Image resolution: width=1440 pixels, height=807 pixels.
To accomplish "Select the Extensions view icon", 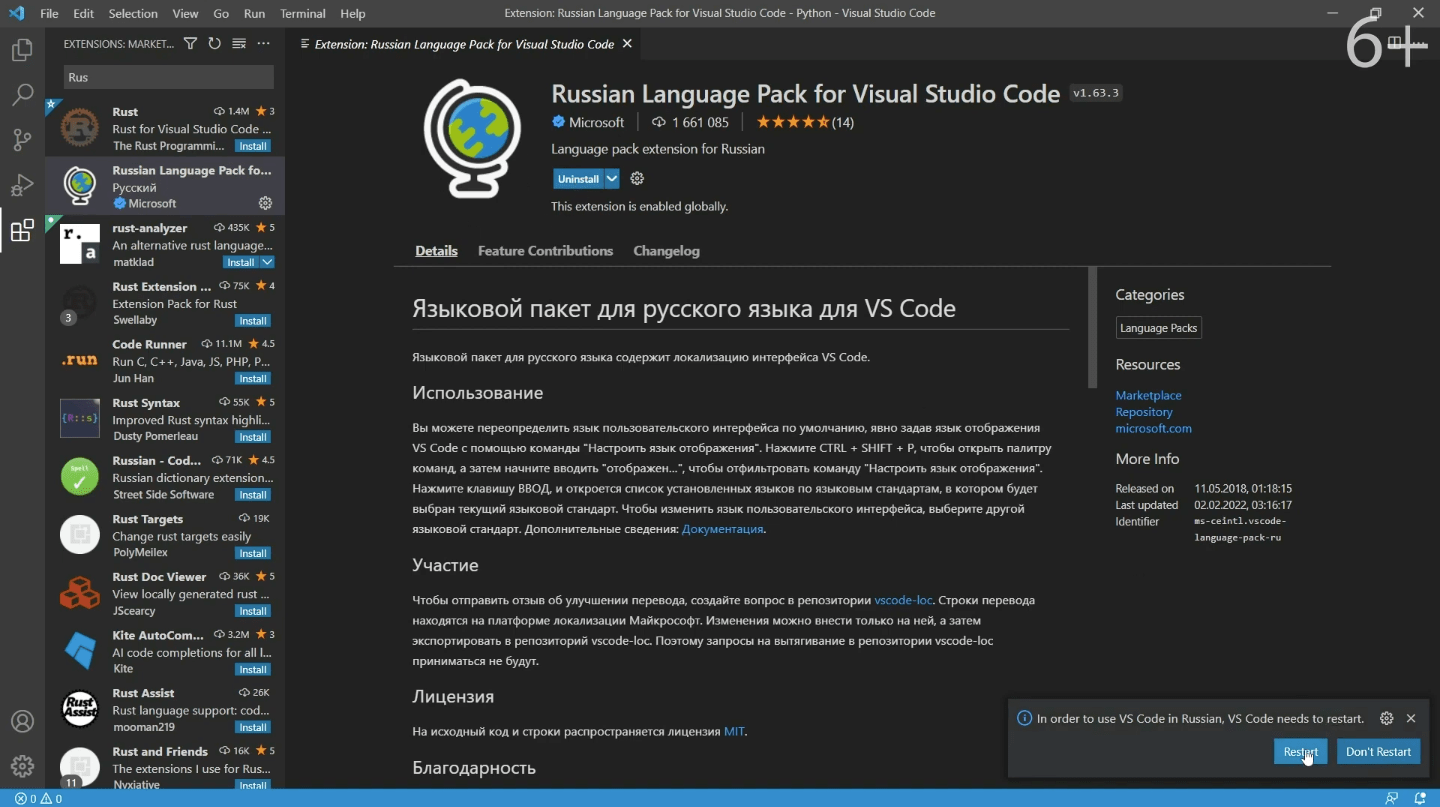I will coord(22,231).
